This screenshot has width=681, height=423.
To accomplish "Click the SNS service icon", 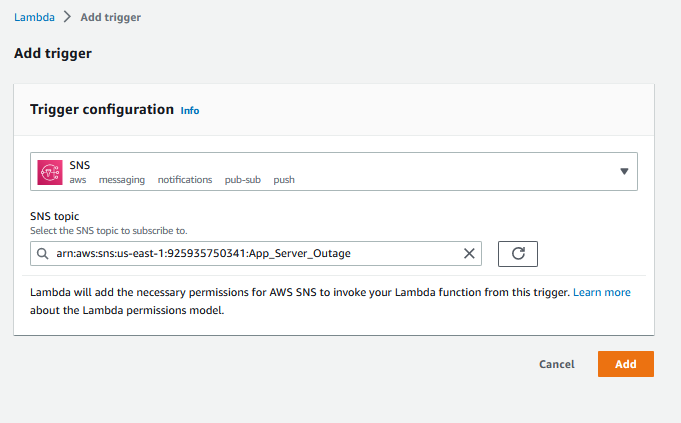I will pos(50,171).
